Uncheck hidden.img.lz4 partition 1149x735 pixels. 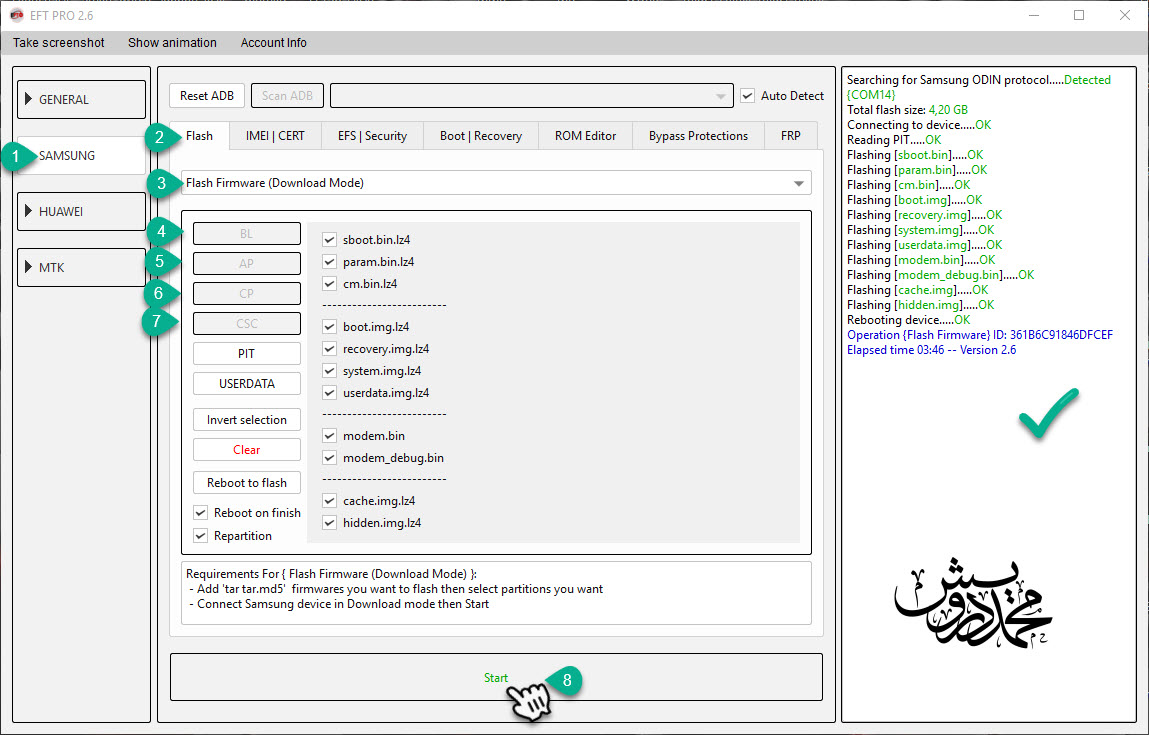(x=330, y=523)
